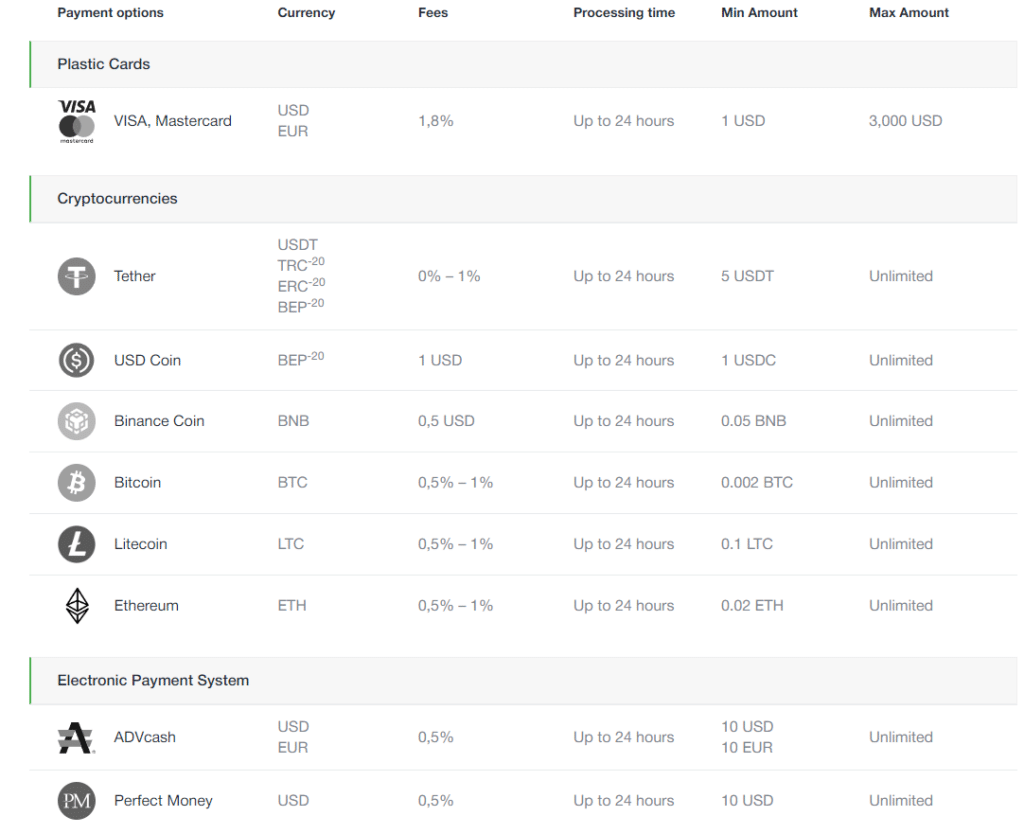This screenshot has width=1024, height=834.
Task: Select the Litecoin logo icon
Action: click(76, 544)
